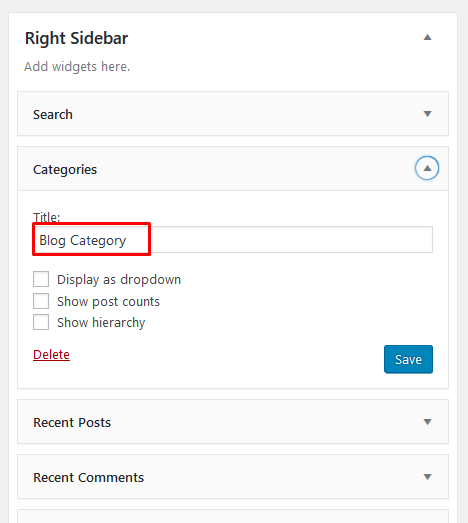The image size is (468, 523).
Task: Delete the Categories widget
Action: [51, 355]
